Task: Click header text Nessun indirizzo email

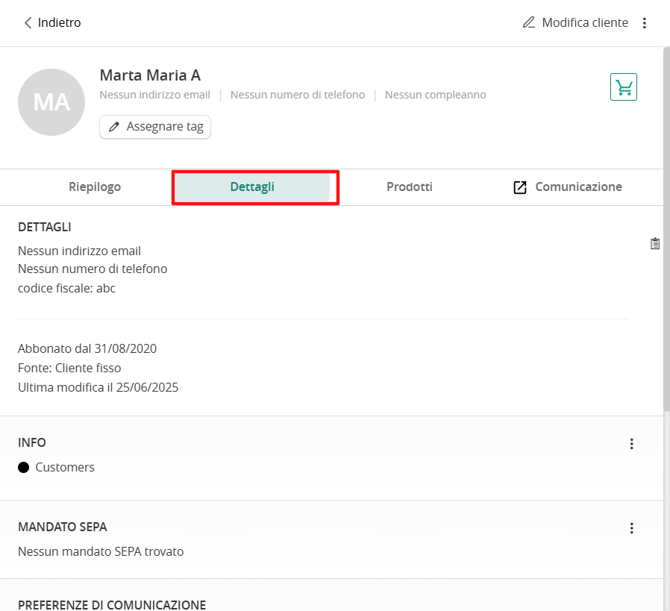Action: (x=155, y=95)
